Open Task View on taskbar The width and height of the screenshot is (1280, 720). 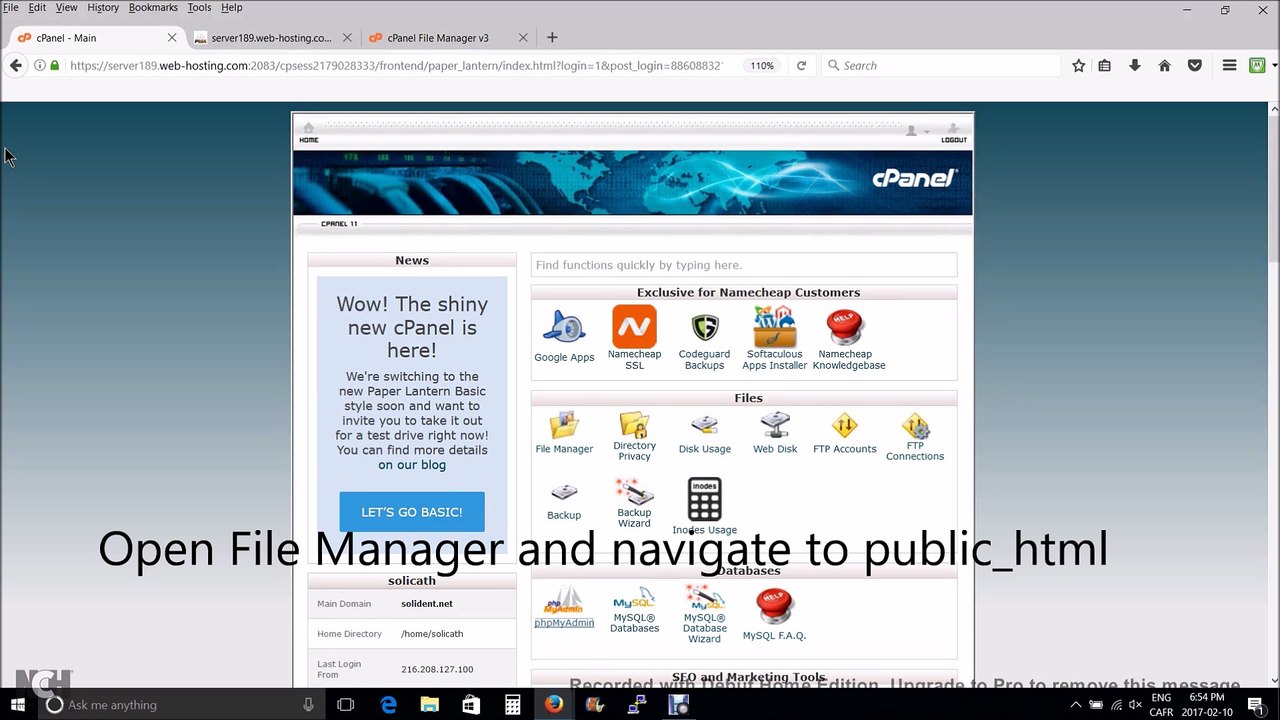click(x=345, y=704)
